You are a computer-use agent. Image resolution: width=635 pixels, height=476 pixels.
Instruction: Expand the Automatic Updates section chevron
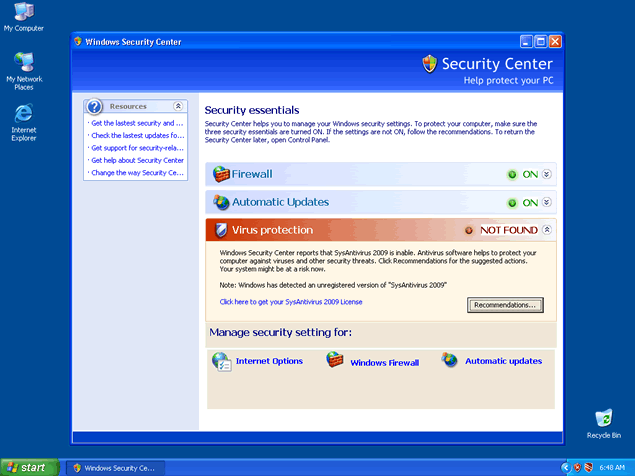click(x=547, y=202)
